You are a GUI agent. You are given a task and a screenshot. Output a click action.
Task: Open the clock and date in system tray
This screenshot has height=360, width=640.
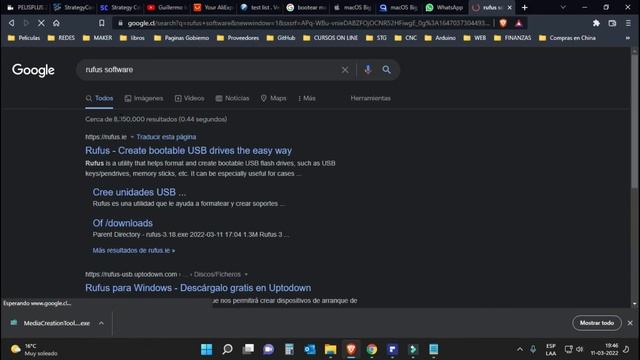coord(604,349)
